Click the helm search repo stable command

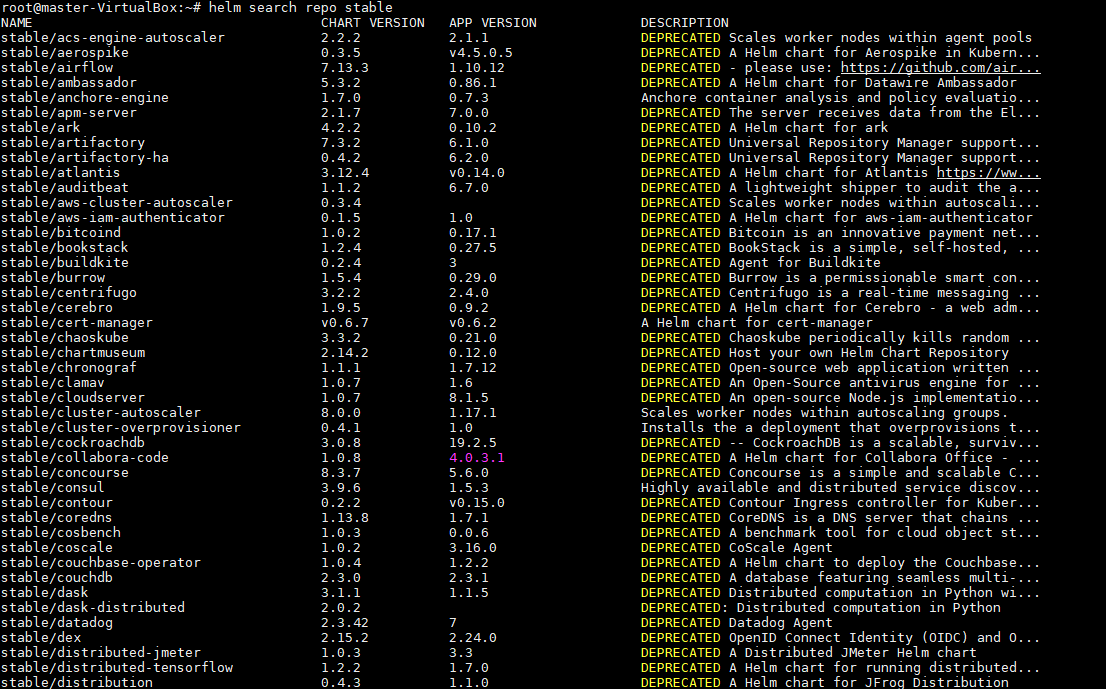[300, 8]
